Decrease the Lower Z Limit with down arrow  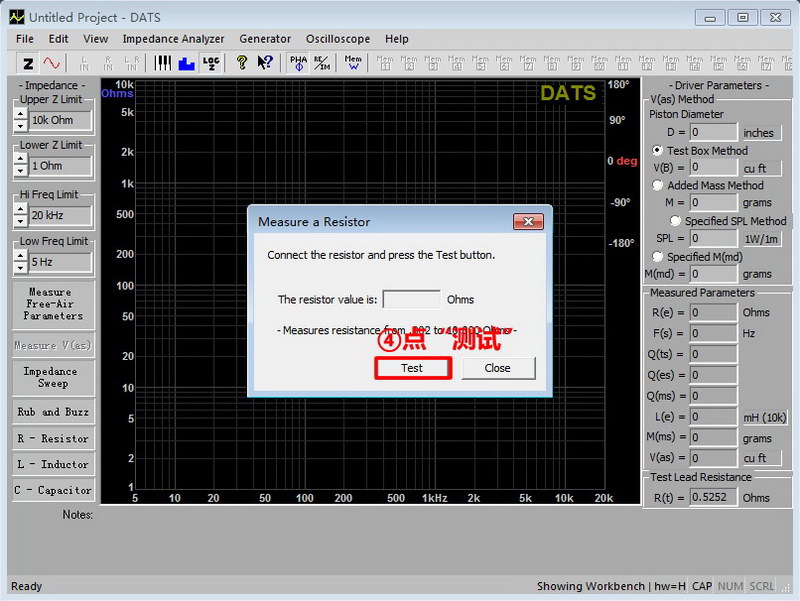(20, 172)
